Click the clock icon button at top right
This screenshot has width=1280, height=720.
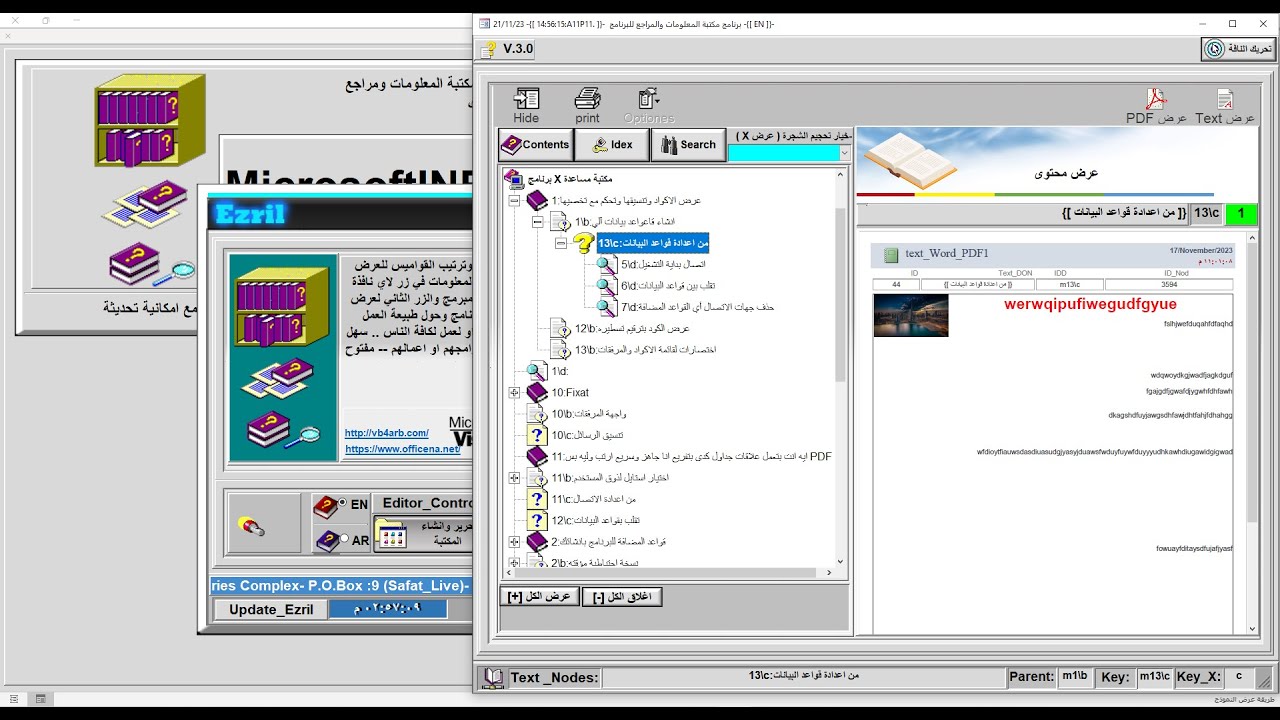click(x=1214, y=48)
